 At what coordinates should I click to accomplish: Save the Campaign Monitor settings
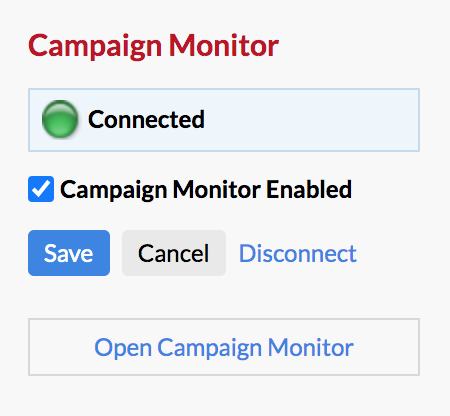click(x=69, y=253)
